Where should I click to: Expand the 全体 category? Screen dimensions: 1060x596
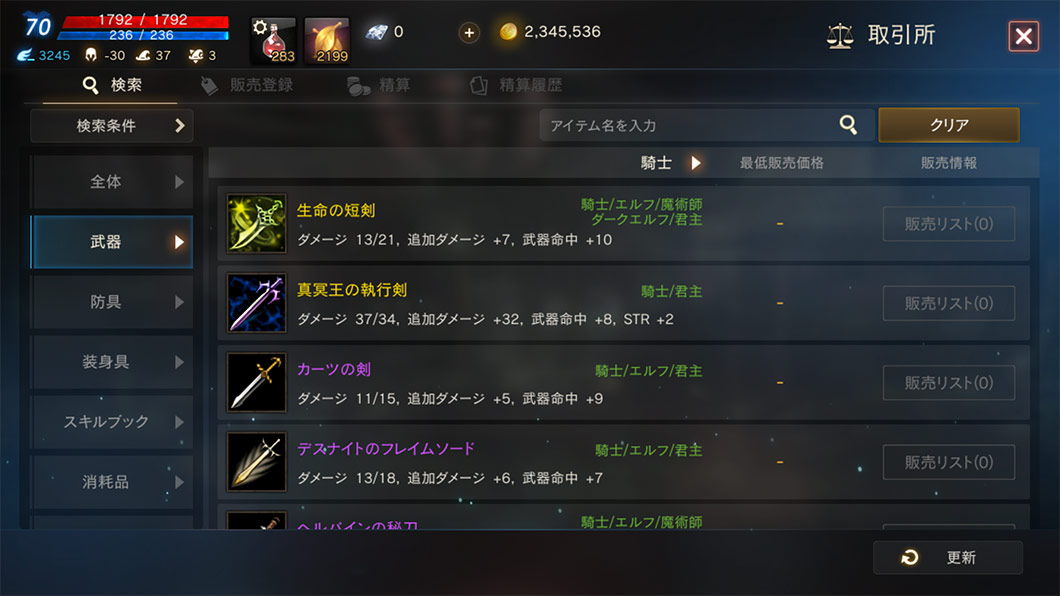click(x=112, y=182)
